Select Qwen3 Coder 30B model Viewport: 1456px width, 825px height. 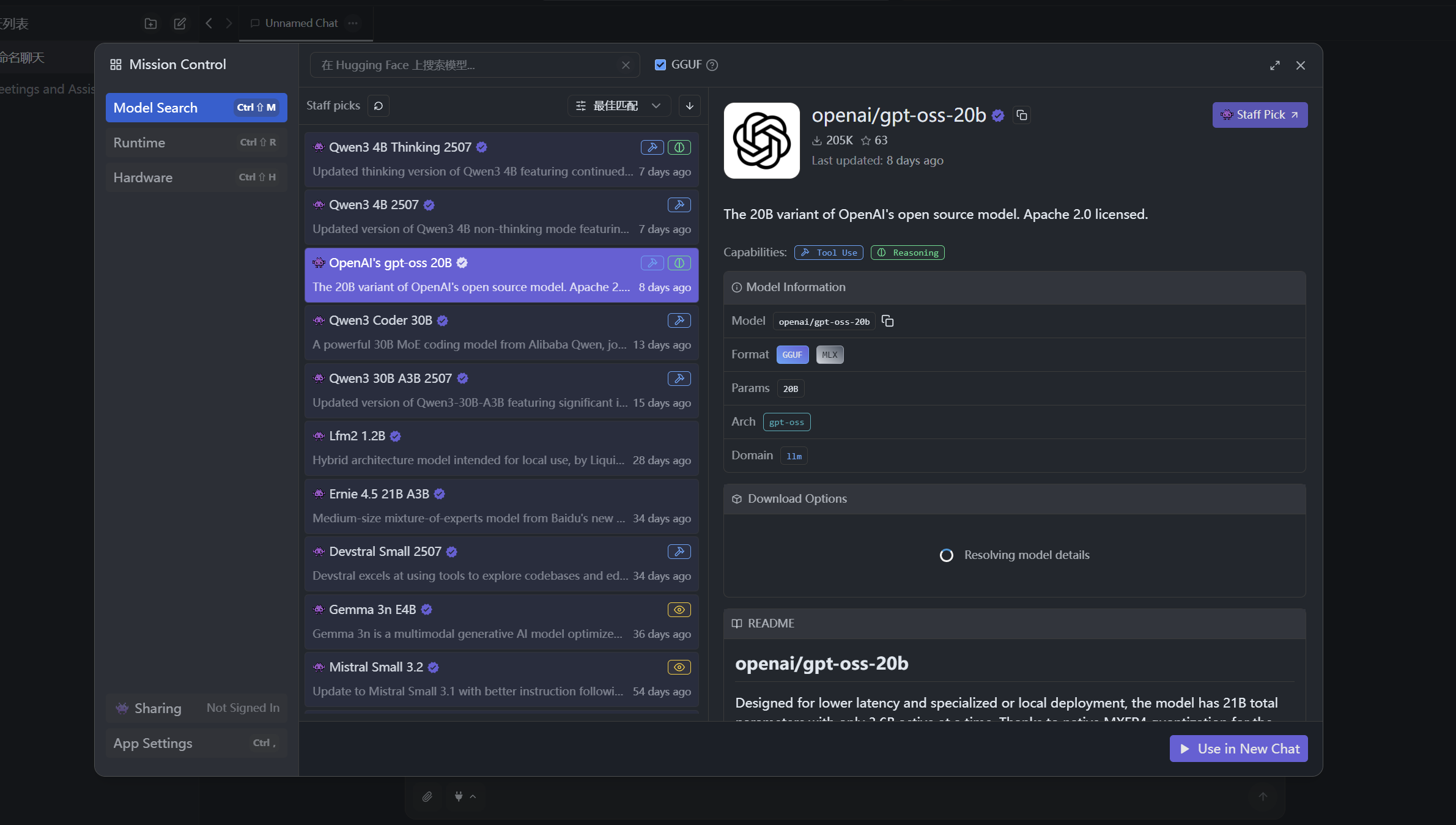501,333
